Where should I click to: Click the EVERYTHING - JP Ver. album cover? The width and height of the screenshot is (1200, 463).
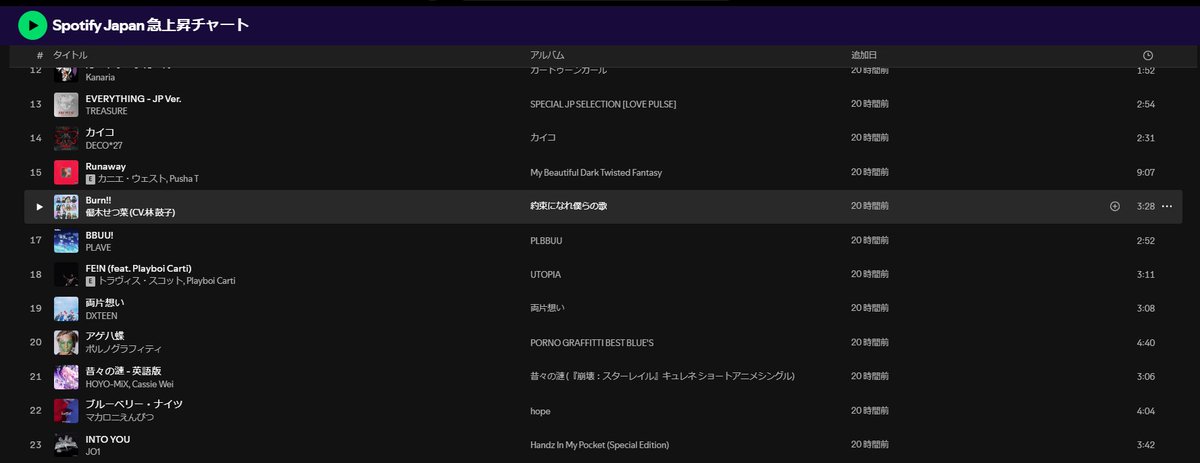(66, 105)
